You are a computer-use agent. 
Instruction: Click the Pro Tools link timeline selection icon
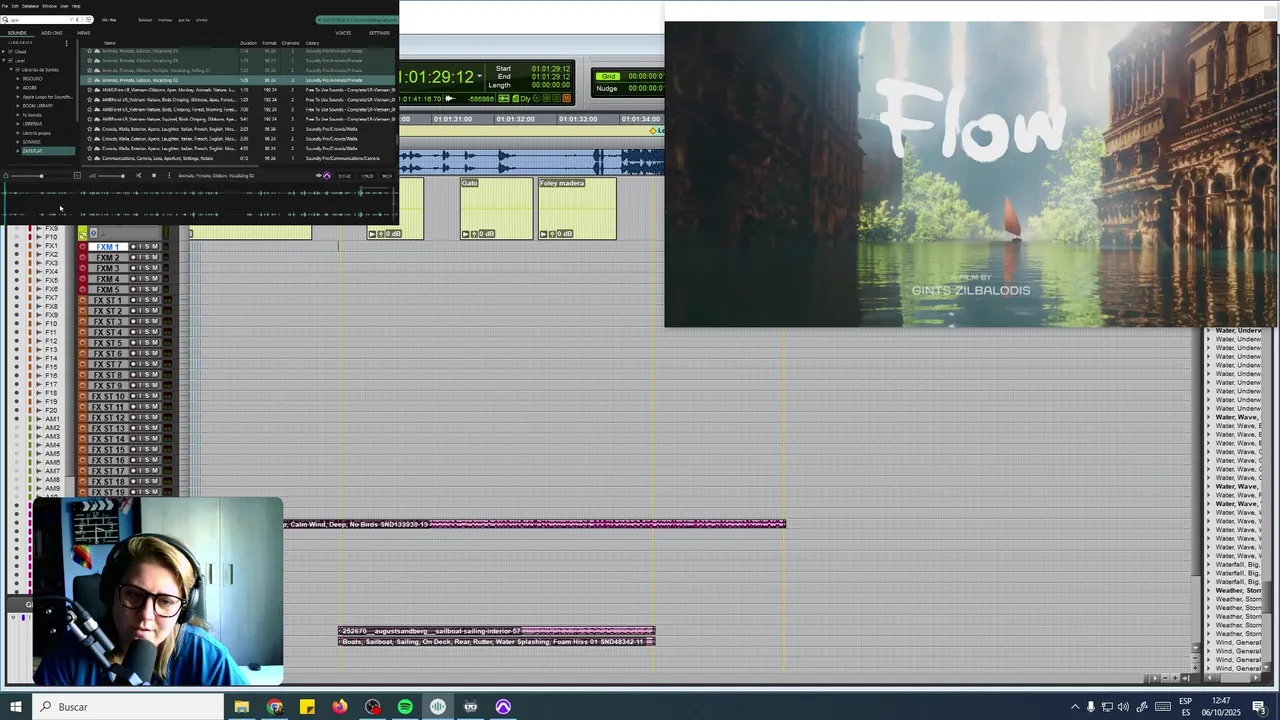[503, 98]
